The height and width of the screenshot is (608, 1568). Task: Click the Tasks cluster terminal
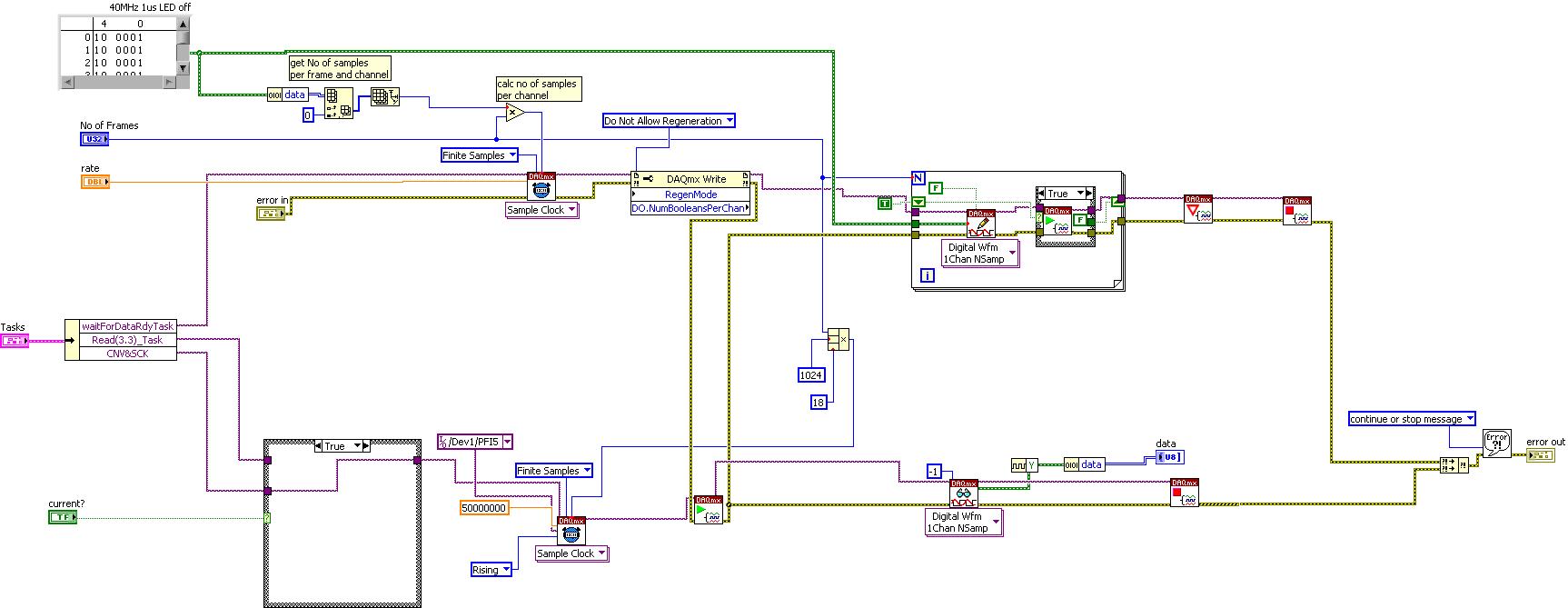coord(15,341)
